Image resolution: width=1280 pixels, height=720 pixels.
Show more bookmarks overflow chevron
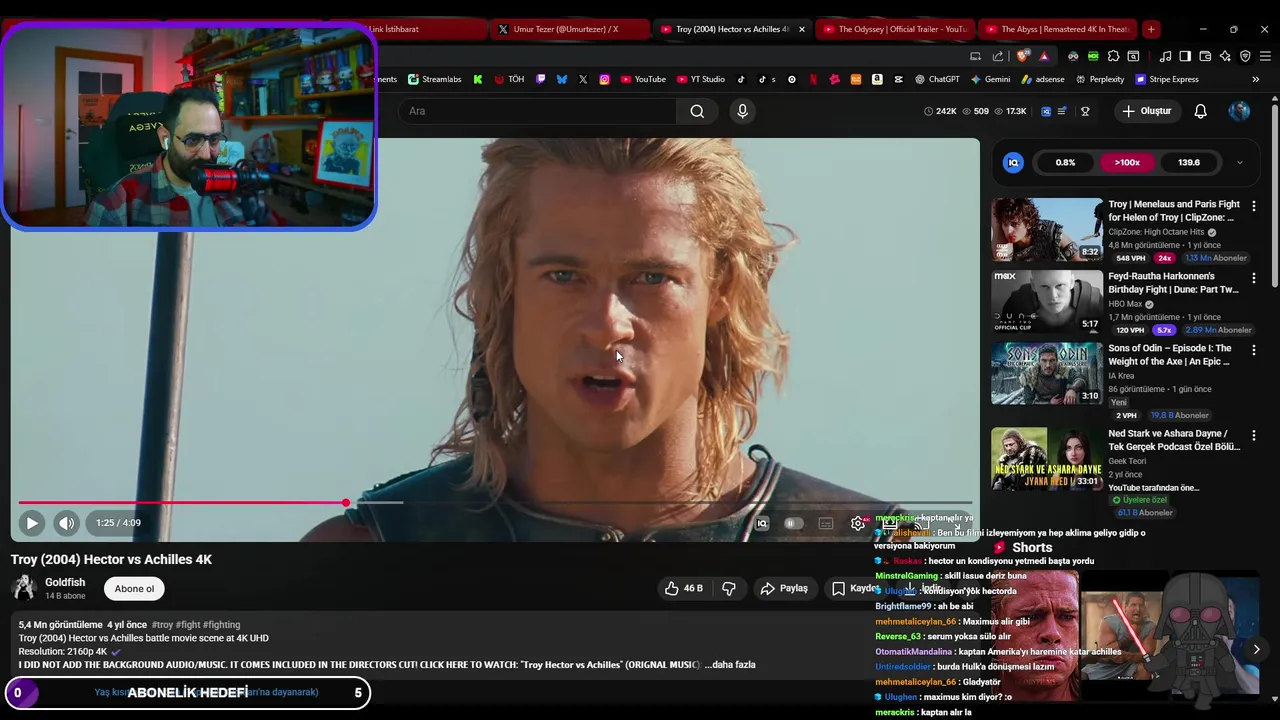tap(1256, 79)
